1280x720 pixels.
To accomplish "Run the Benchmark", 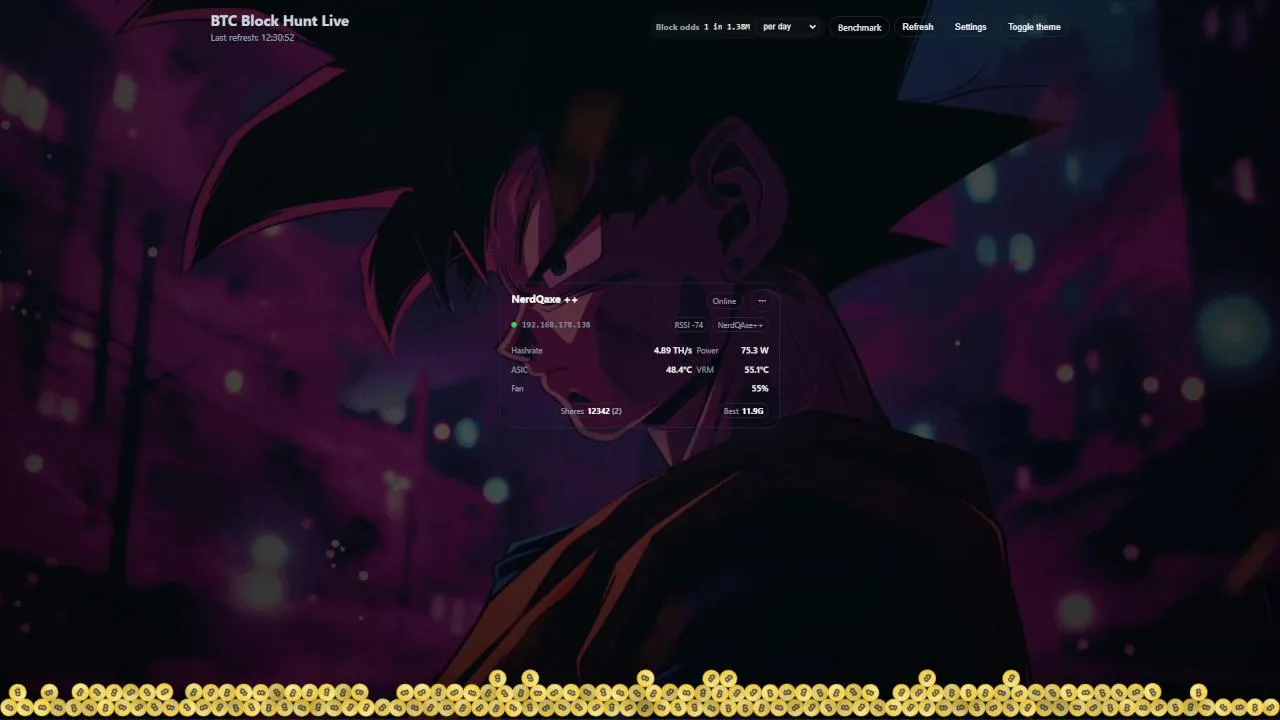I will coord(859,27).
